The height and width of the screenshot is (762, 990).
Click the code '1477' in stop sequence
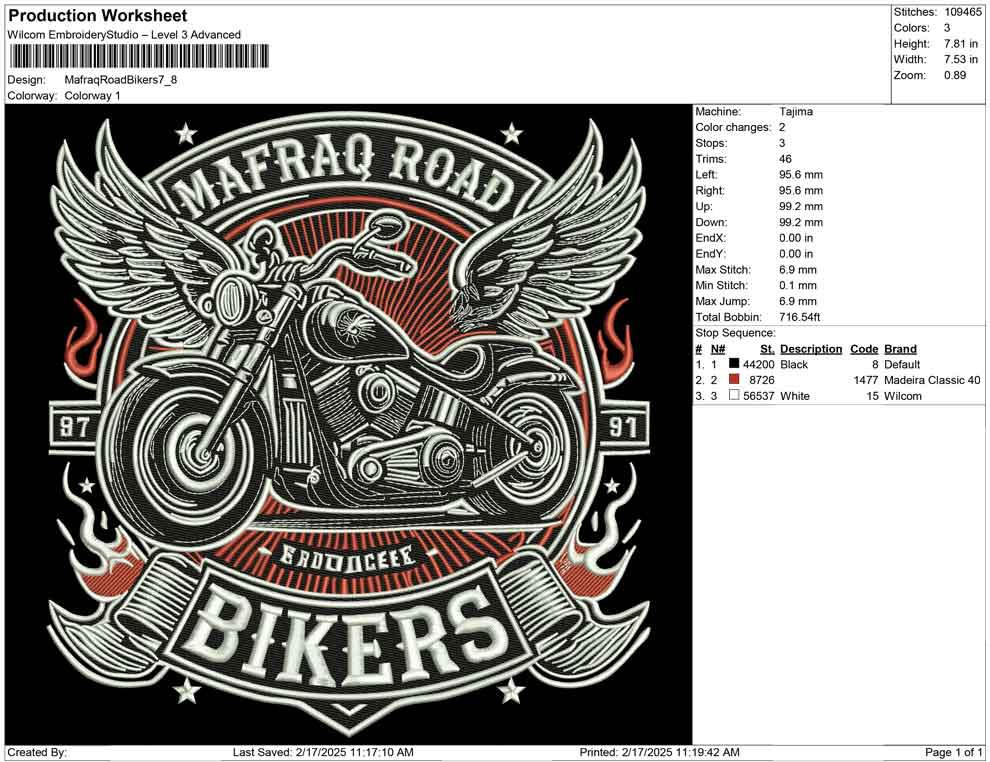(x=866, y=380)
